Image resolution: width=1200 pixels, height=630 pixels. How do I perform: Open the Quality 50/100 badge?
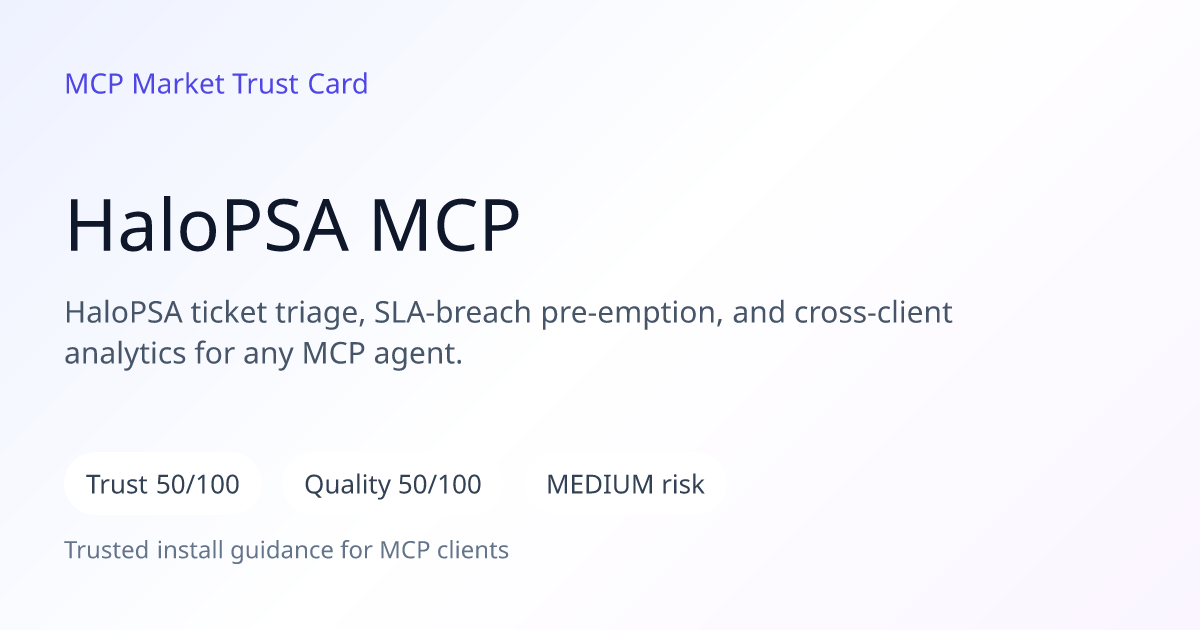point(393,485)
